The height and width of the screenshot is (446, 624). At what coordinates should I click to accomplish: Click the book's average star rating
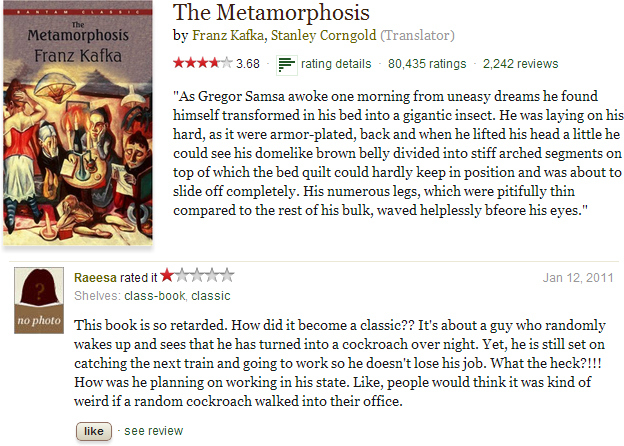203,63
